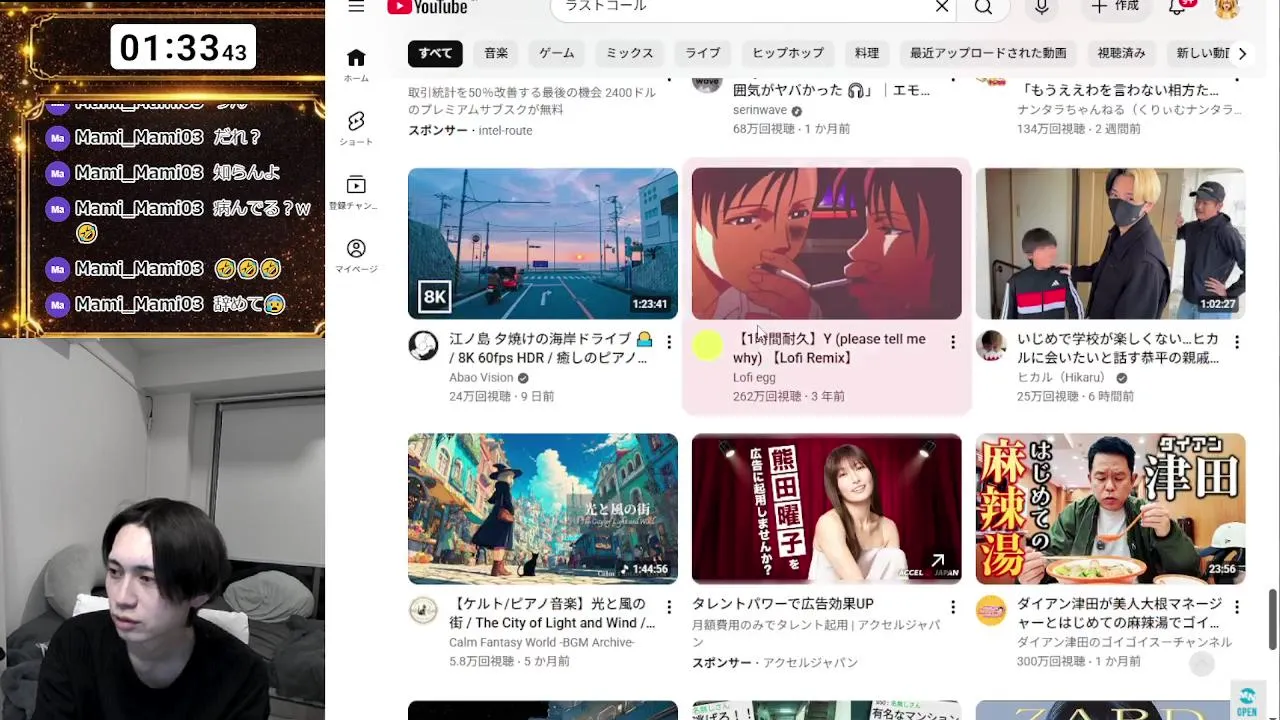
Task: Open more options for Hikaru video
Action: [1237, 342]
